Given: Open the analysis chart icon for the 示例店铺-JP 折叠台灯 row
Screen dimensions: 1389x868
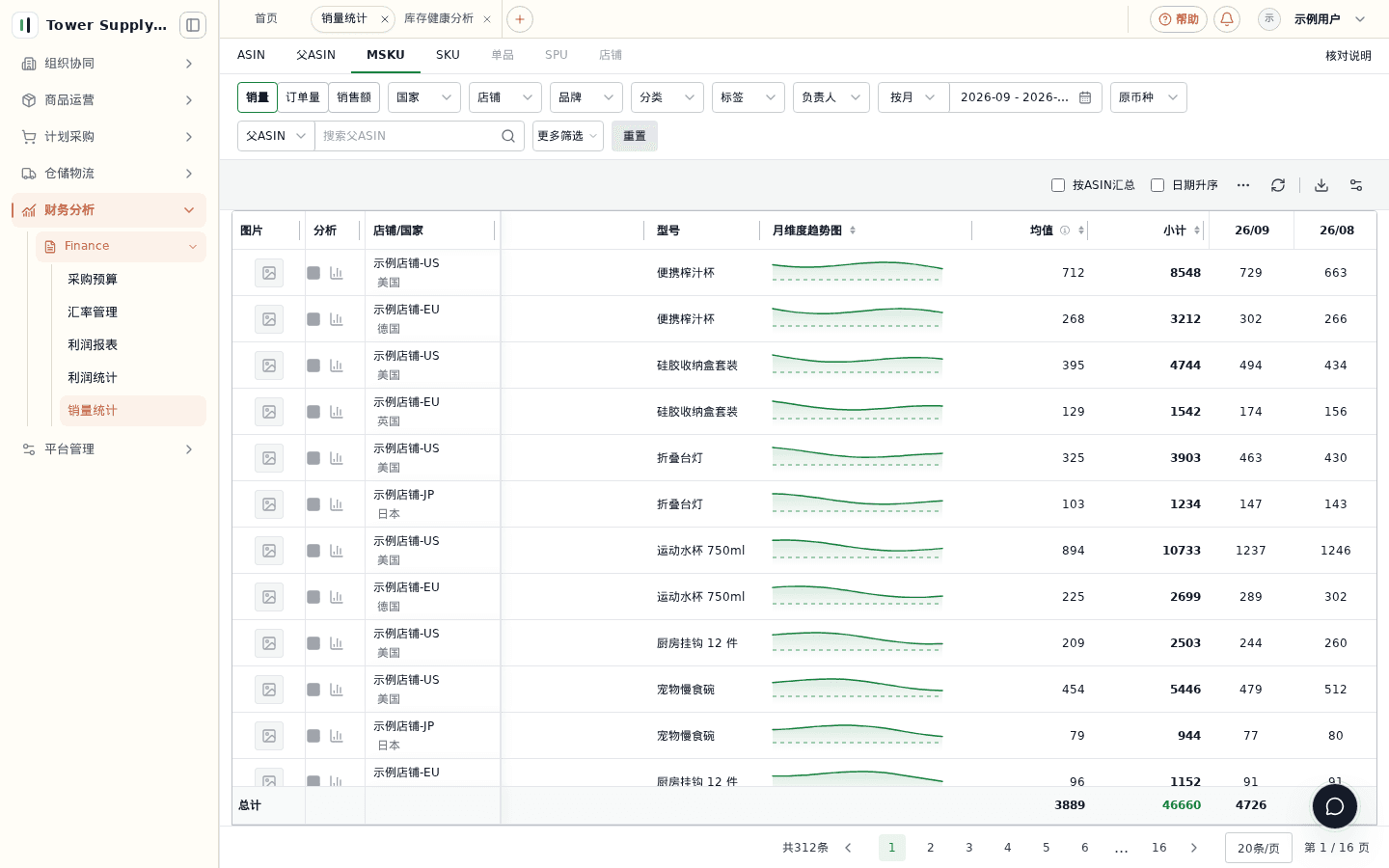Looking at the screenshot, I should point(337,504).
